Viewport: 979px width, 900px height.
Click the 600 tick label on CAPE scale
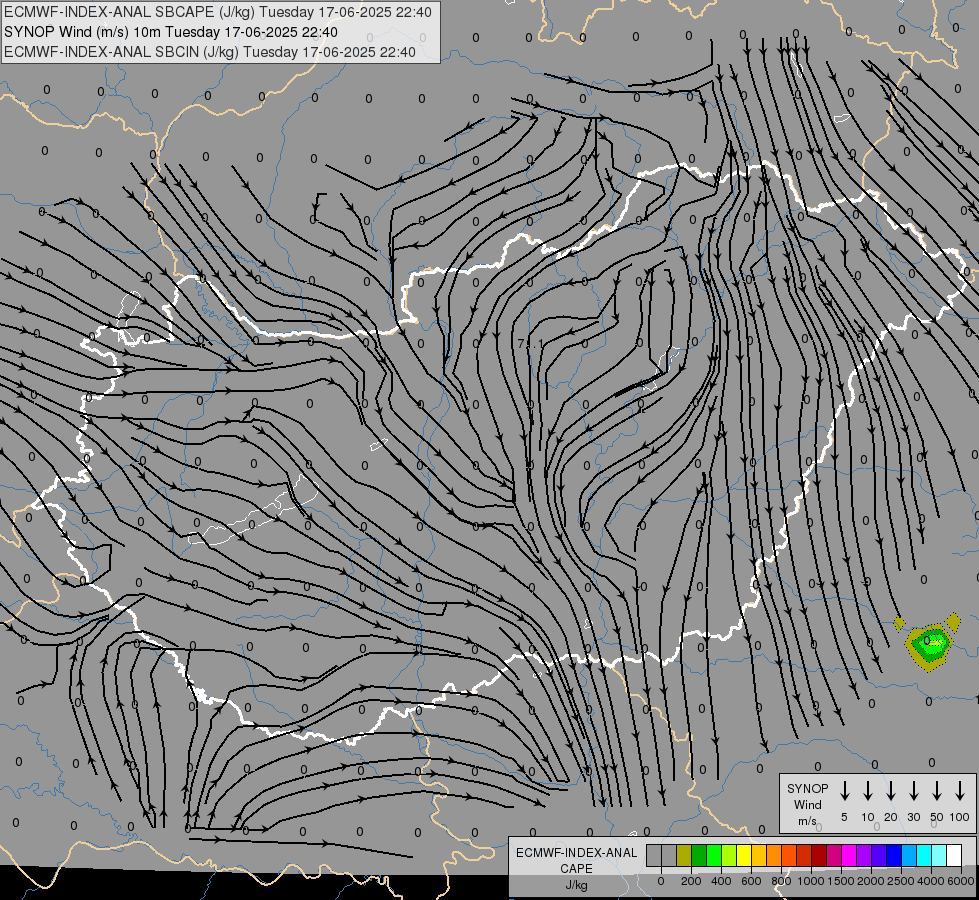[x=751, y=881]
